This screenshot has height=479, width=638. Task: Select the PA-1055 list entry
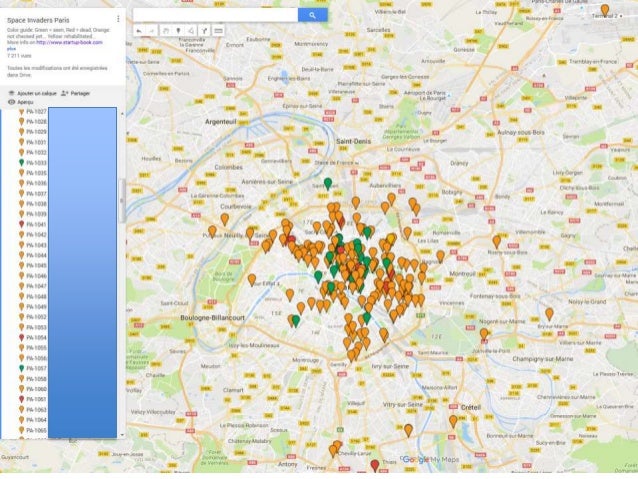click(x=33, y=348)
